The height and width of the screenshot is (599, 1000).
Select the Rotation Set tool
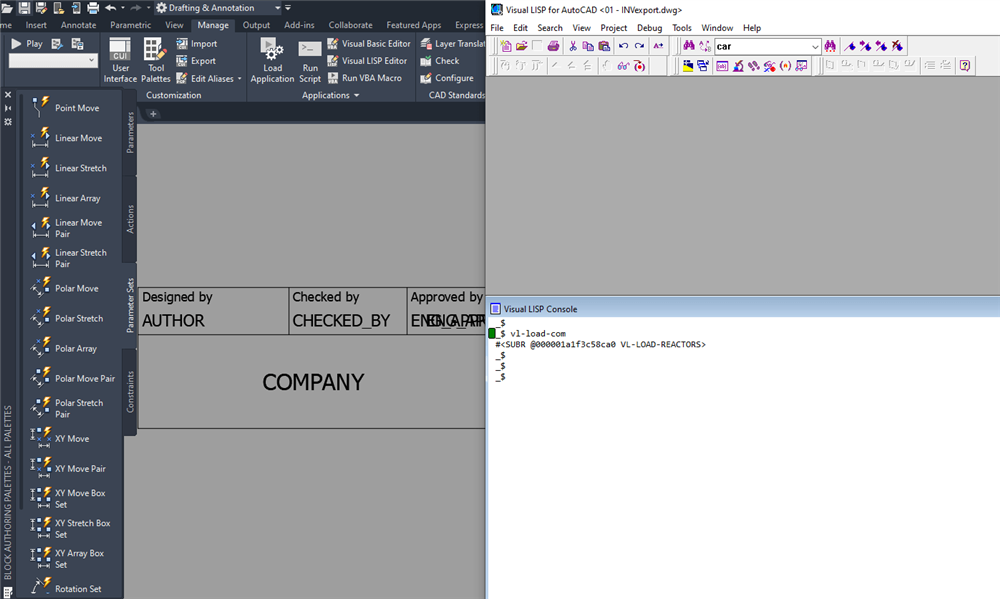[66, 588]
